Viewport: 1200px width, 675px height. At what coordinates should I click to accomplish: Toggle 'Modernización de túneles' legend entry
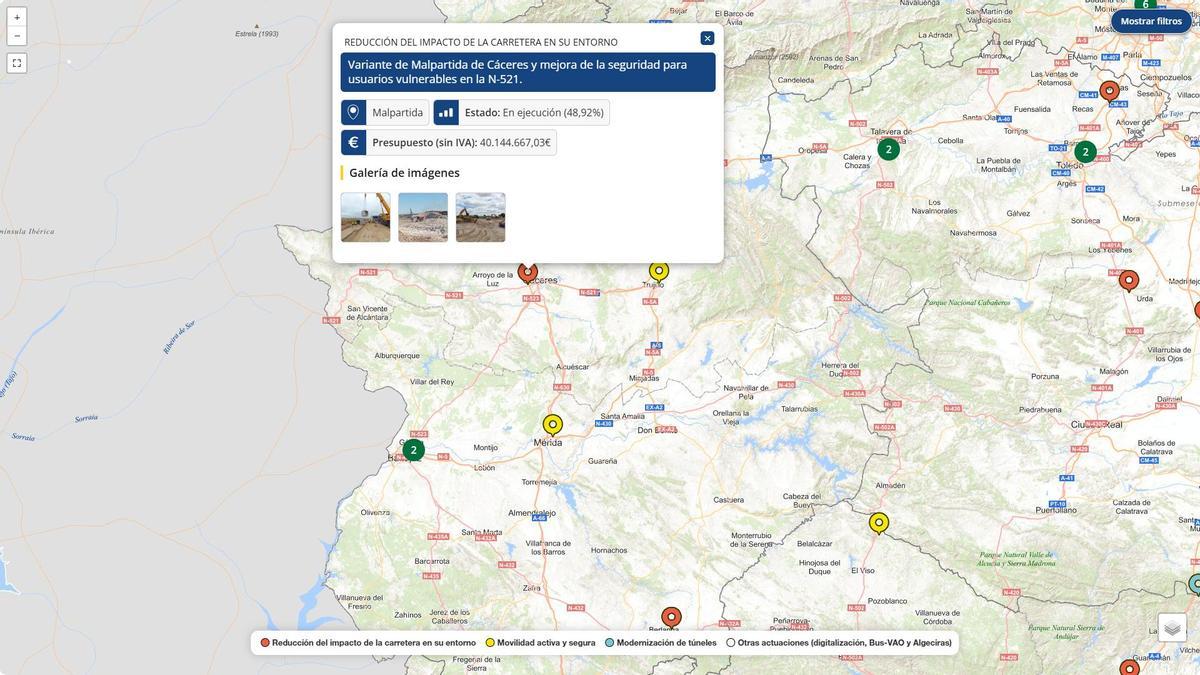point(661,643)
